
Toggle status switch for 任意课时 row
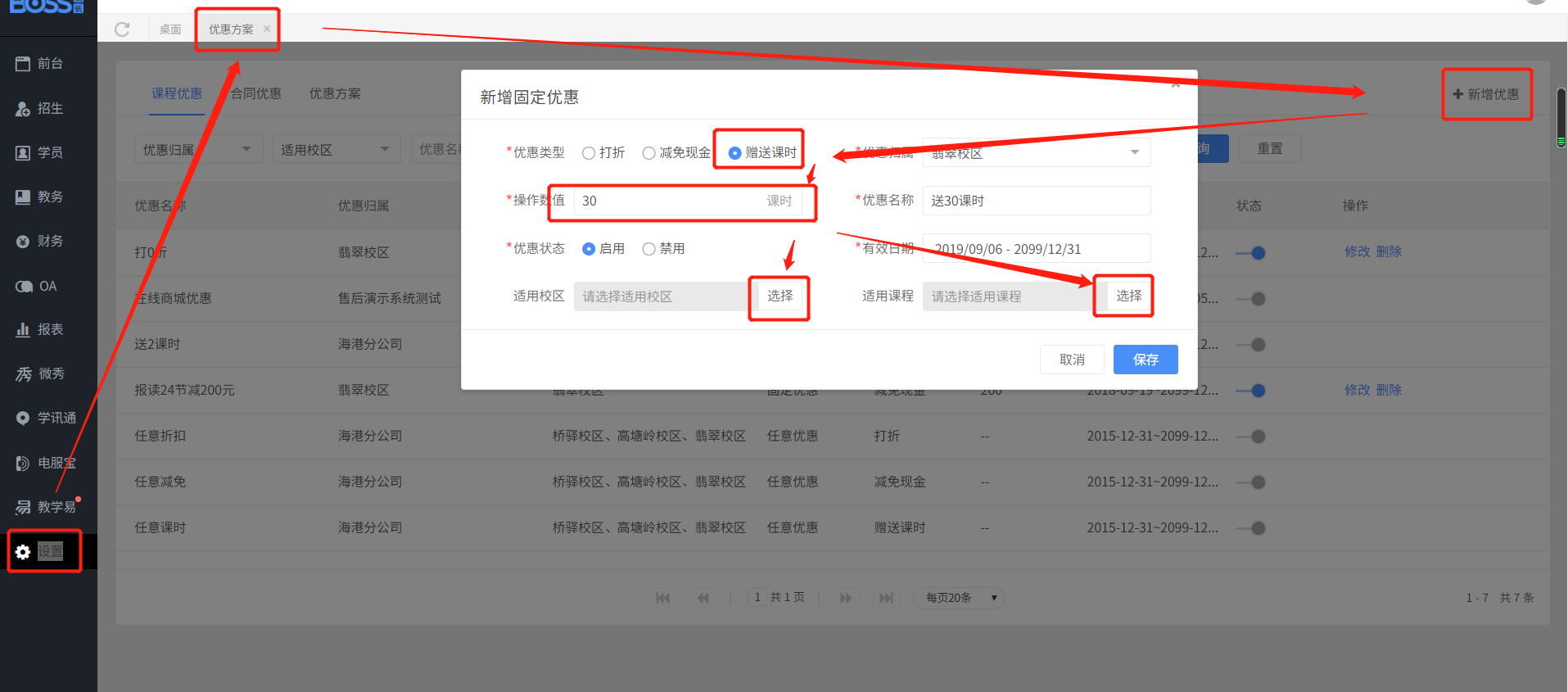click(x=1250, y=528)
